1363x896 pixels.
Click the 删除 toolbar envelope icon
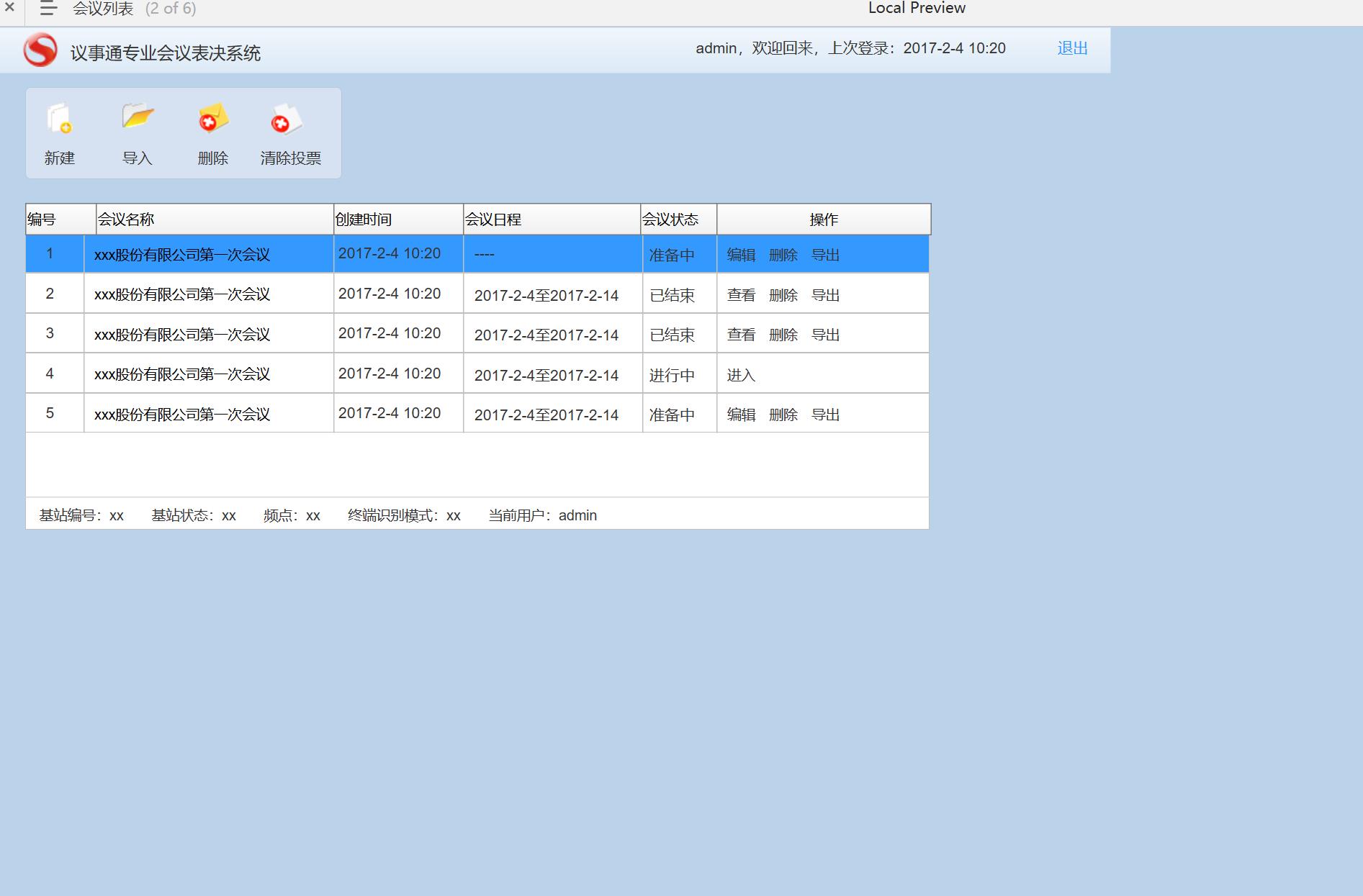213,119
